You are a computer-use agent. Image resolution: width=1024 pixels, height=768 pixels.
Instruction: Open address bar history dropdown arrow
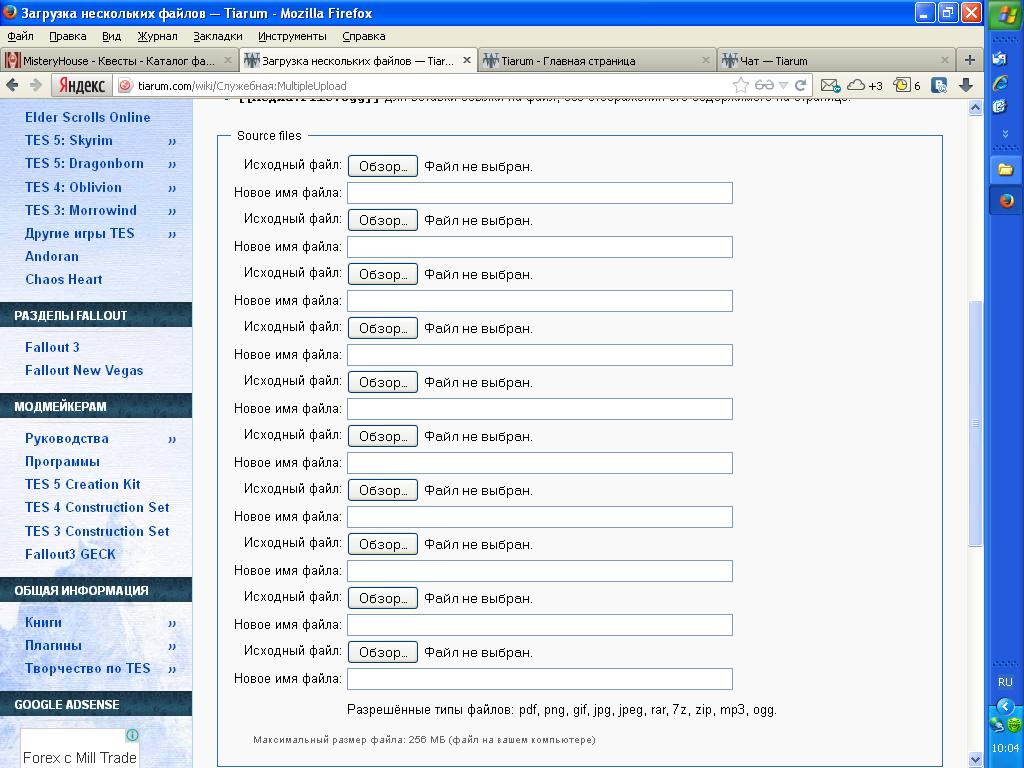pyautogui.click(x=784, y=86)
